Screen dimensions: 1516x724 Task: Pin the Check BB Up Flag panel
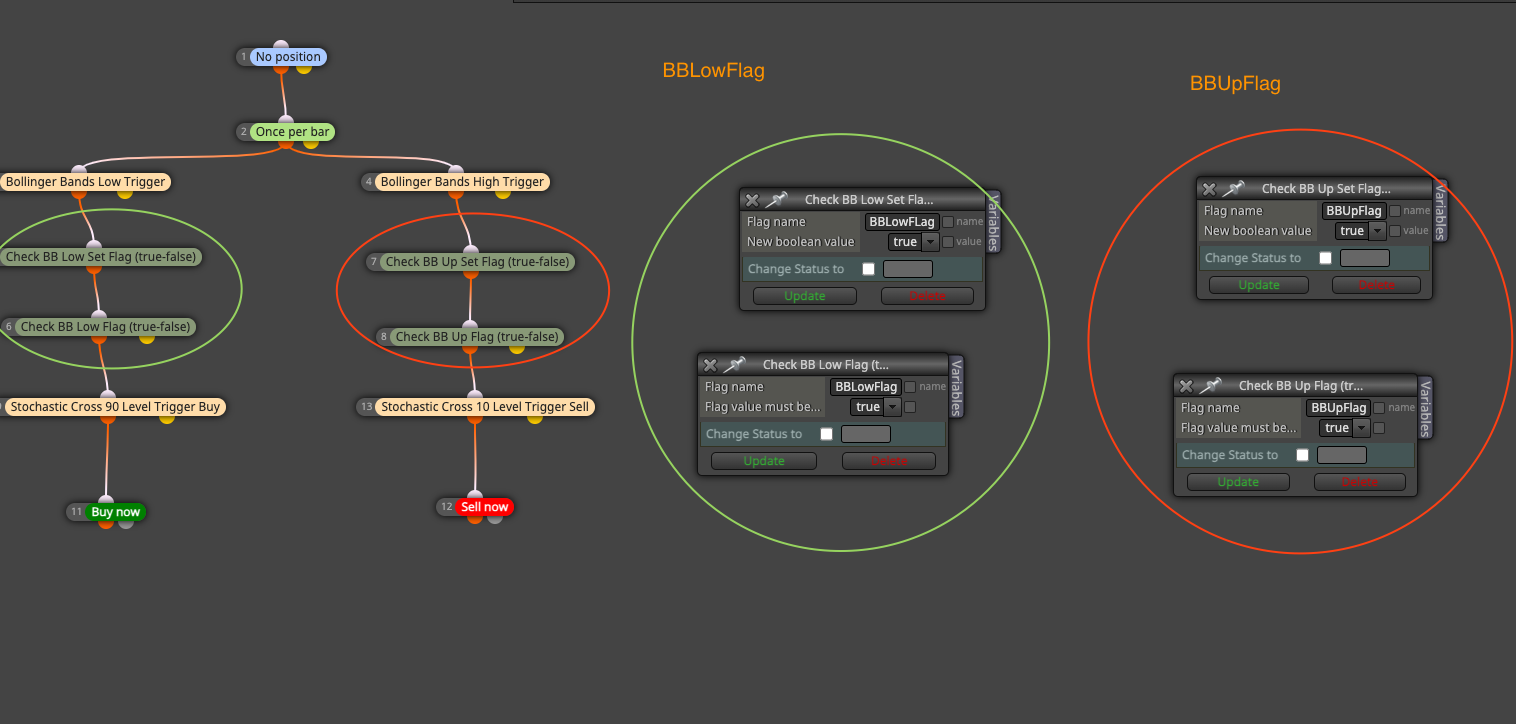(x=1210, y=386)
